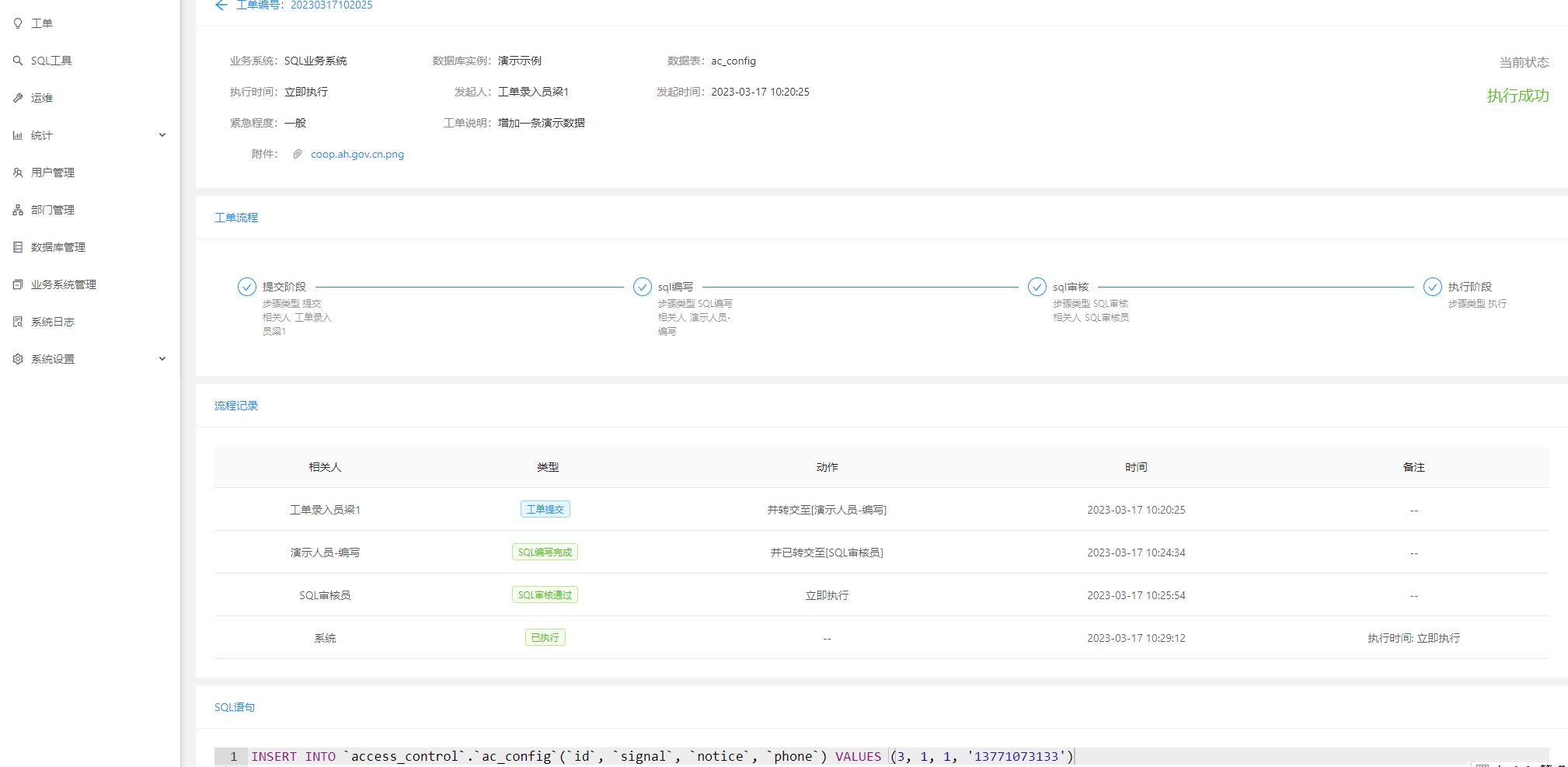The width and height of the screenshot is (1568, 767).
Task: Expand the 系统设置 submenu chevron
Action: (x=162, y=359)
